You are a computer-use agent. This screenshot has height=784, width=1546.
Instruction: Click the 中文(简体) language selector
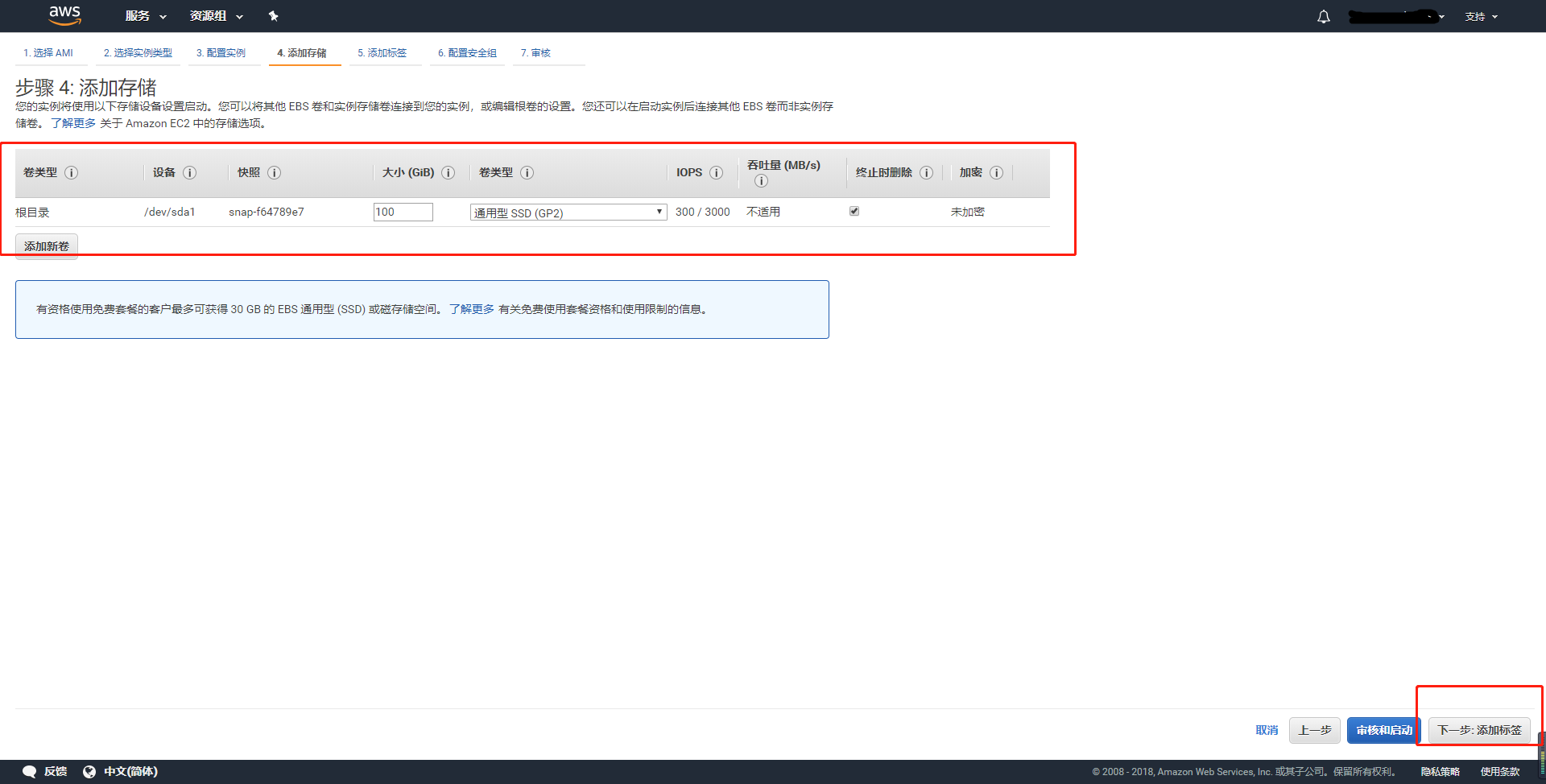[x=130, y=772]
